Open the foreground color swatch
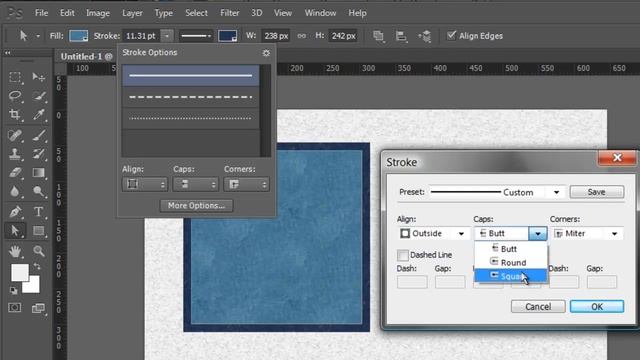 pyautogui.click(x=20, y=273)
